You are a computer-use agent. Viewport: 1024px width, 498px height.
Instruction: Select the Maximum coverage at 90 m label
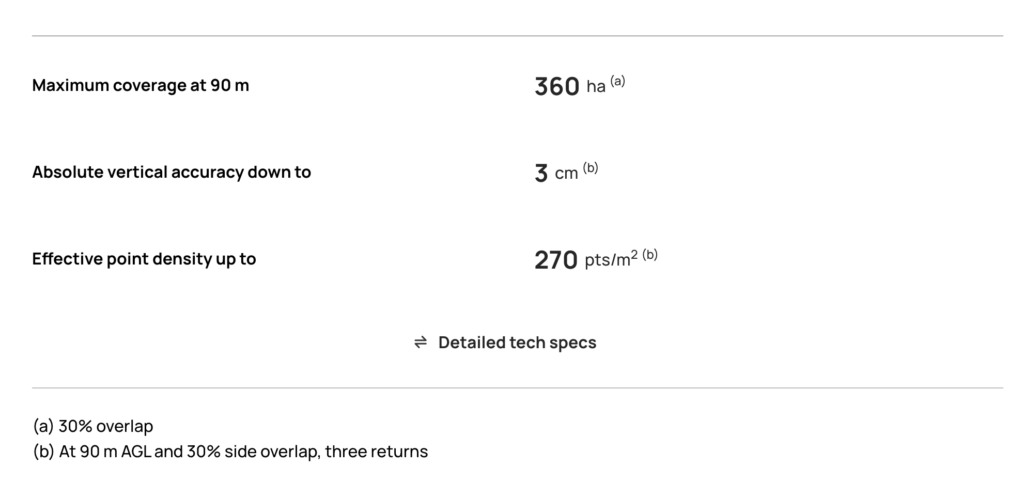click(x=141, y=86)
